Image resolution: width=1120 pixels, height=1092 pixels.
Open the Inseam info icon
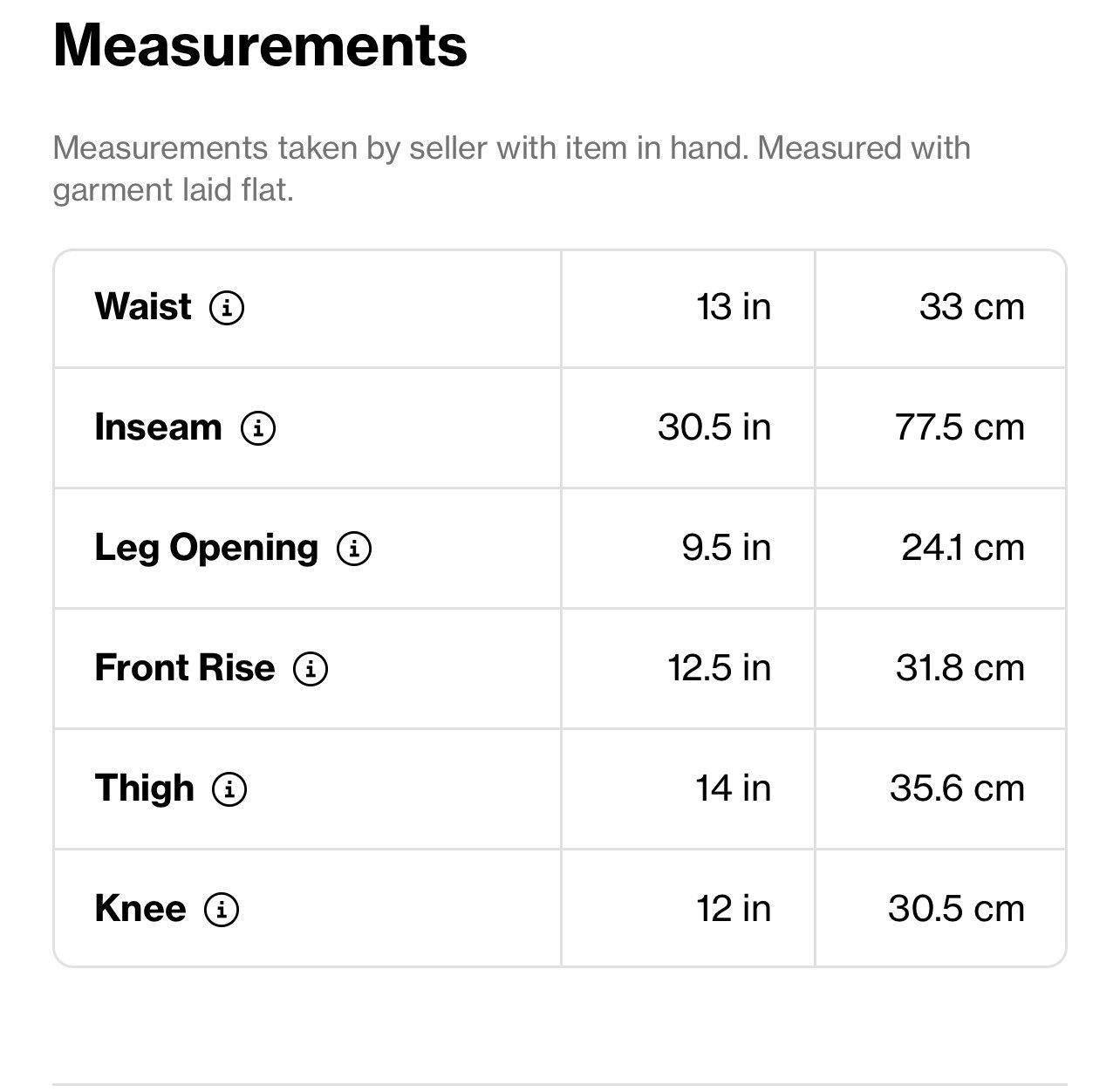coord(258,428)
